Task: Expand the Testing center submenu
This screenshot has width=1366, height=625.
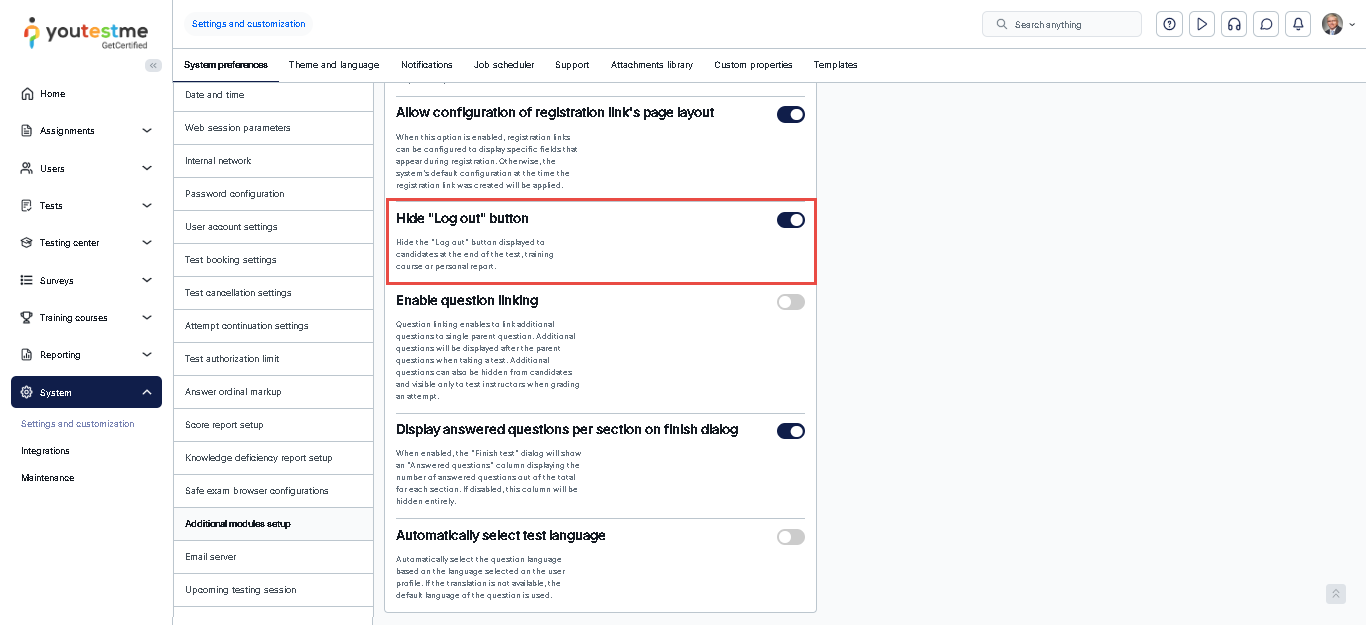Action: [147, 243]
